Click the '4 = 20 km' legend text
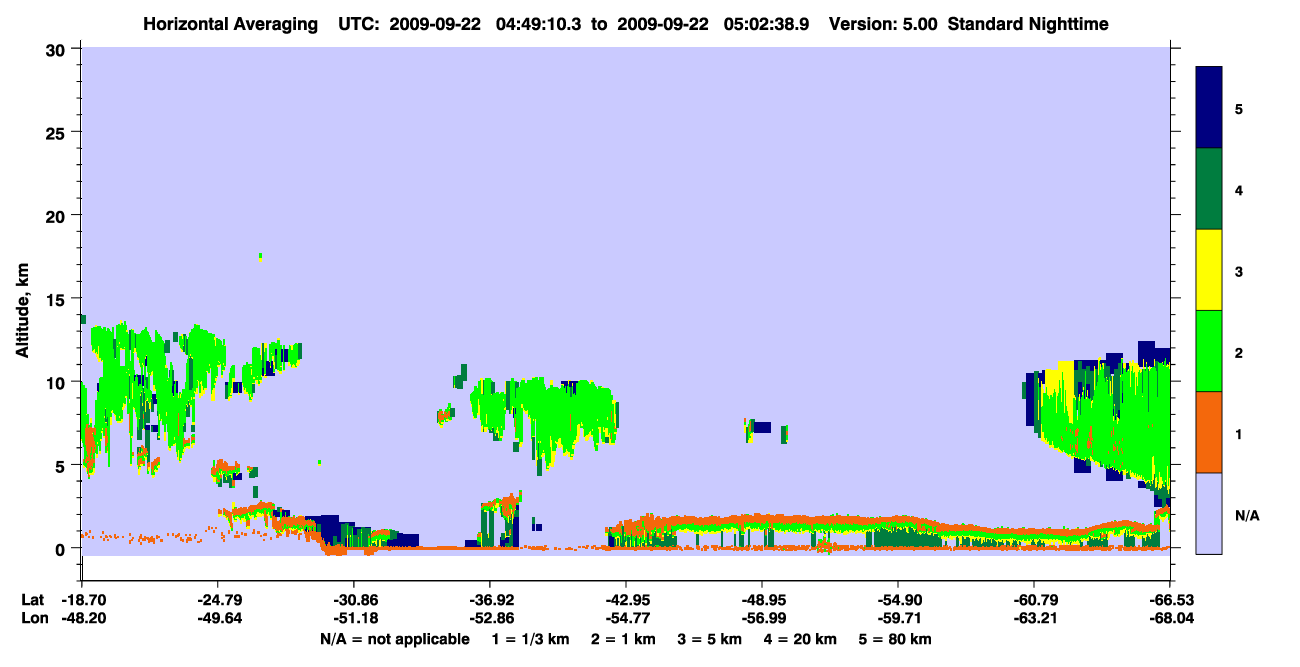The width and height of the screenshot is (1300, 667). coord(800,639)
